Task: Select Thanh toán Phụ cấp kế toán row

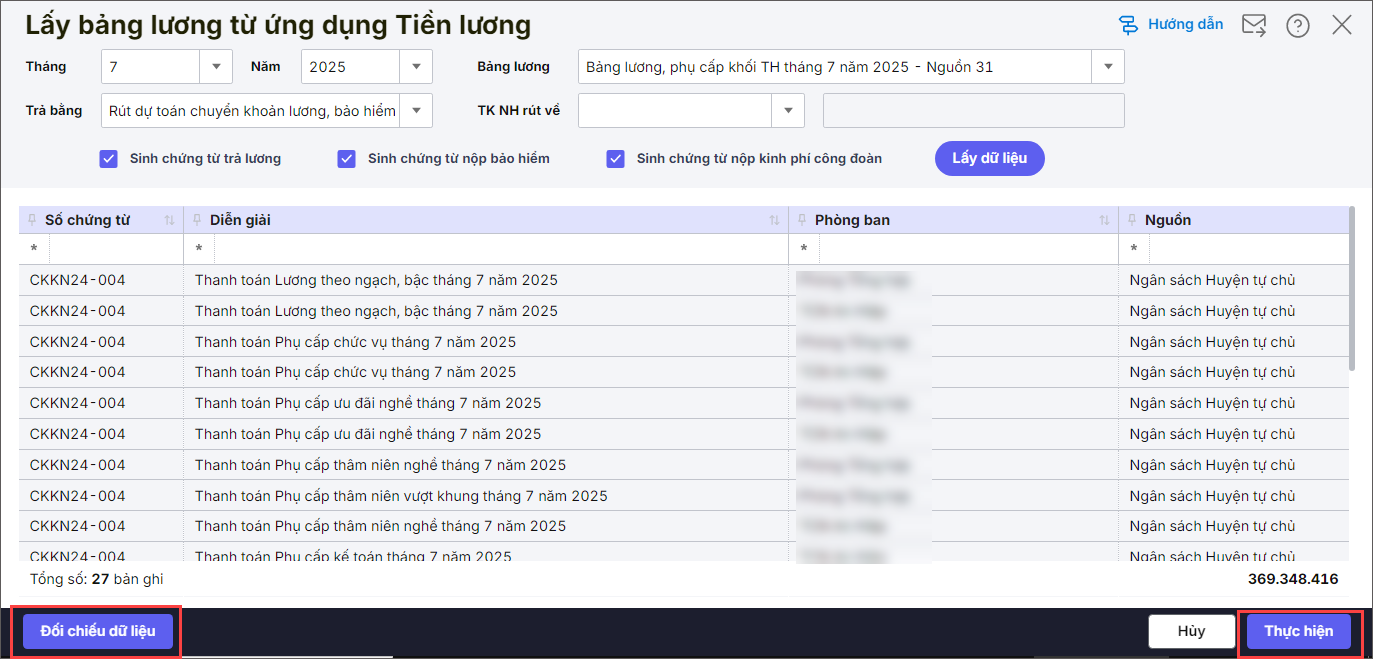Action: 683,552
